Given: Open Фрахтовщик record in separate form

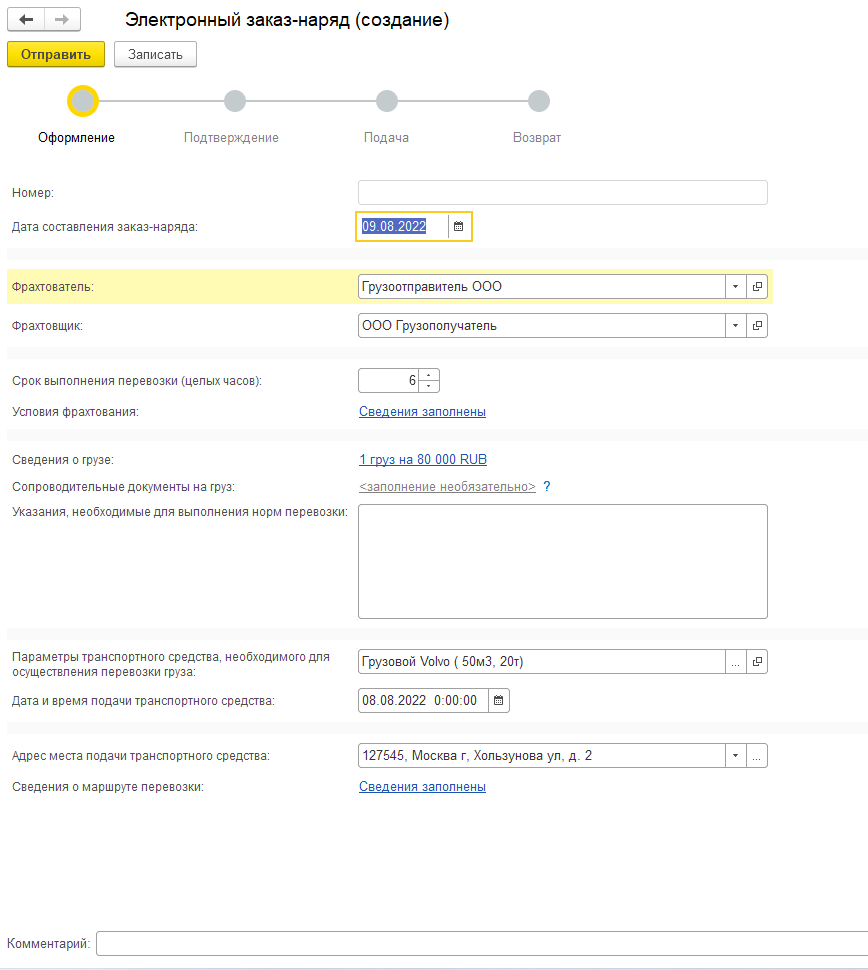Looking at the screenshot, I should point(757,325).
